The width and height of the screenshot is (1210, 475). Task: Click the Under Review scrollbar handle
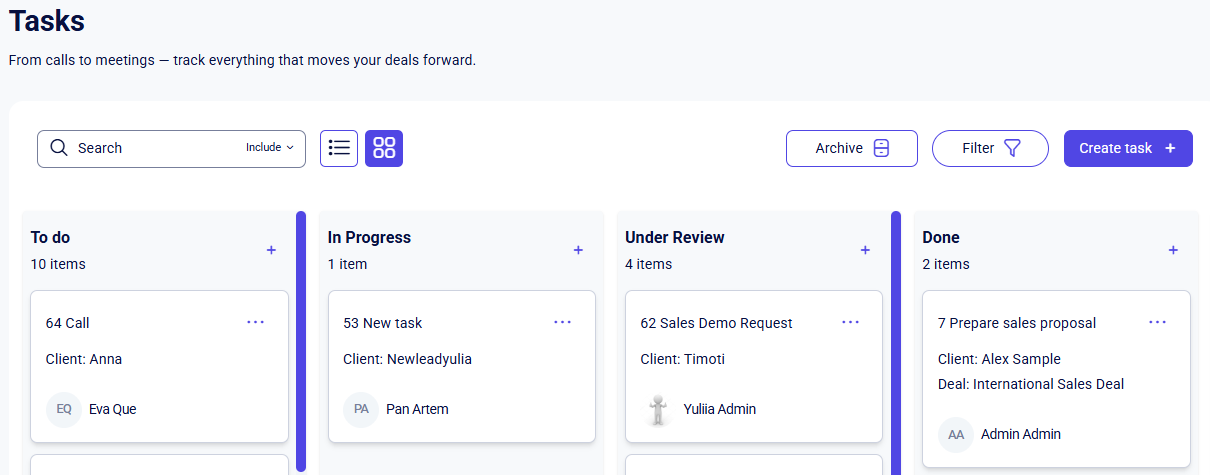pyautogui.click(x=896, y=341)
